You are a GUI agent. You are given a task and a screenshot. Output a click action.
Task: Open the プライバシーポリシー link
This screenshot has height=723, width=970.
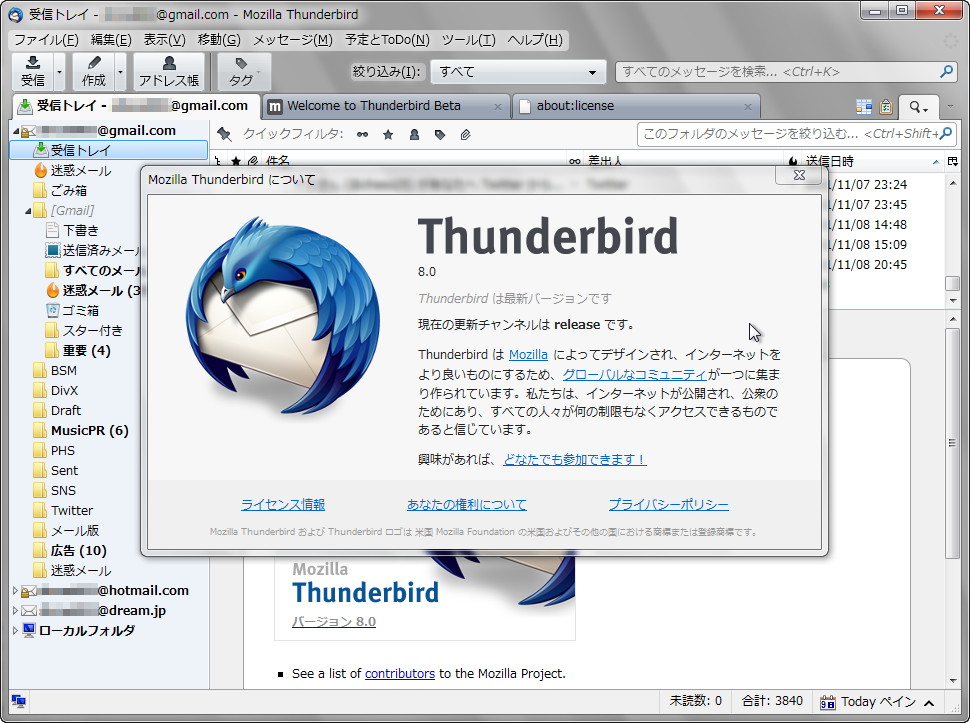(668, 505)
